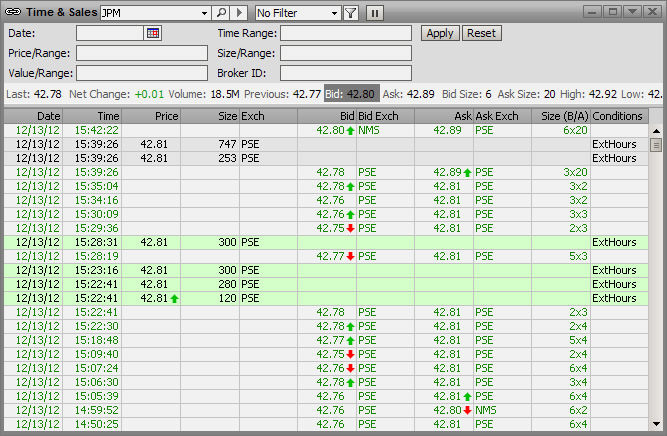Select the 14:50:25 quote row time
This screenshot has height=436, width=667.
pos(97,424)
